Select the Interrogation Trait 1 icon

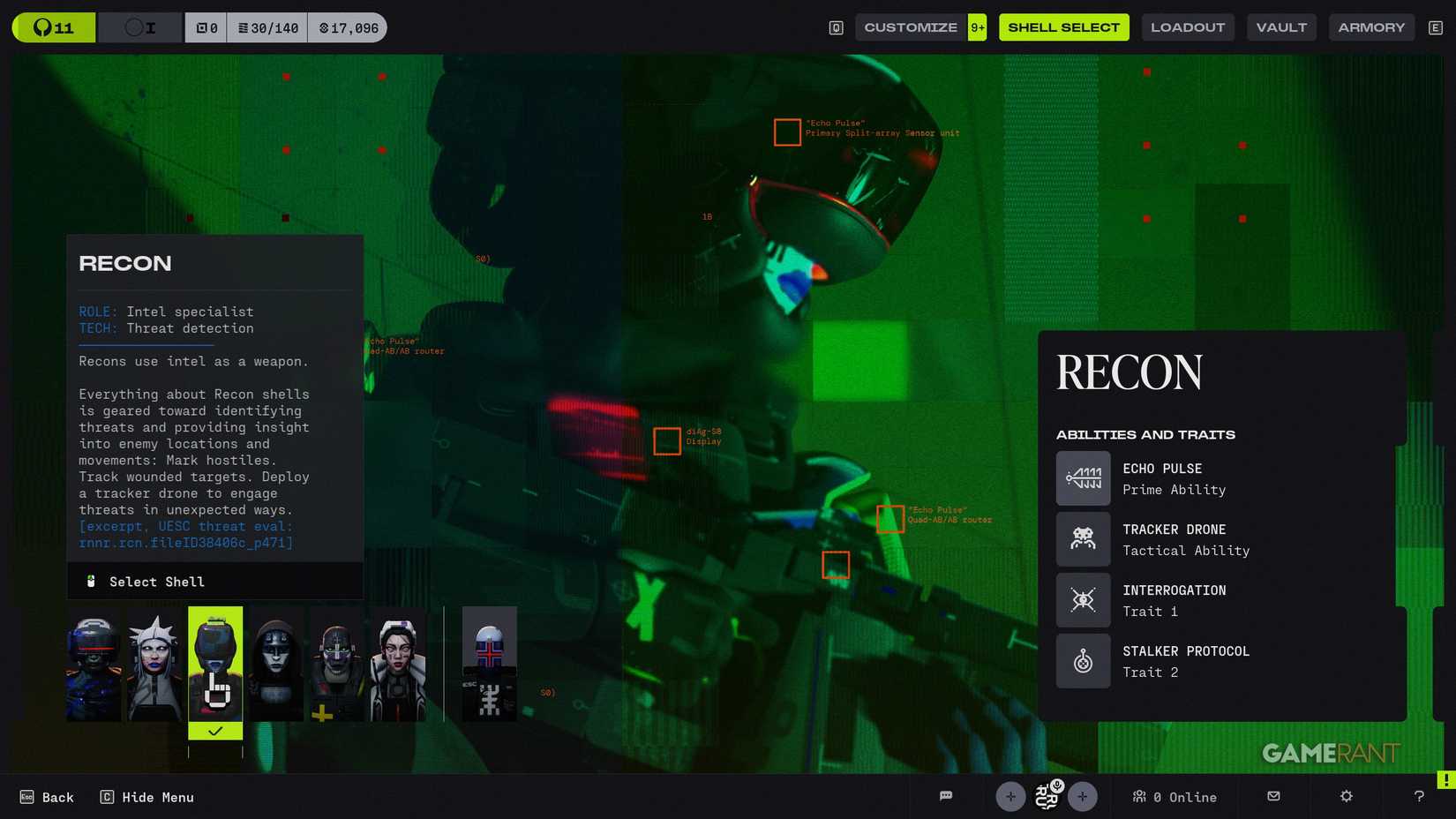point(1083,600)
